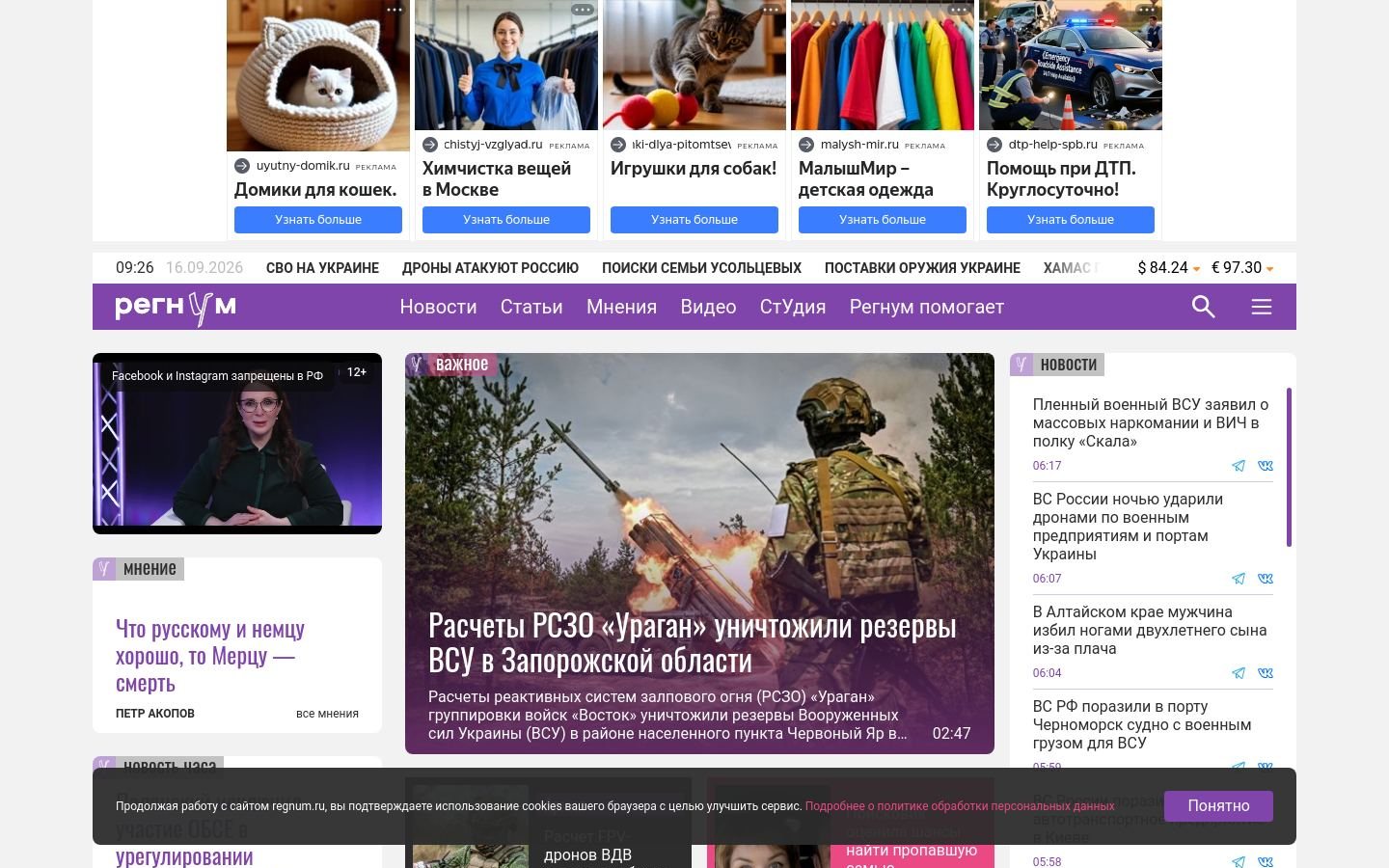Play the studio video with presenter
The width and height of the screenshot is (1389, 868).
click(x=237, y=444)
